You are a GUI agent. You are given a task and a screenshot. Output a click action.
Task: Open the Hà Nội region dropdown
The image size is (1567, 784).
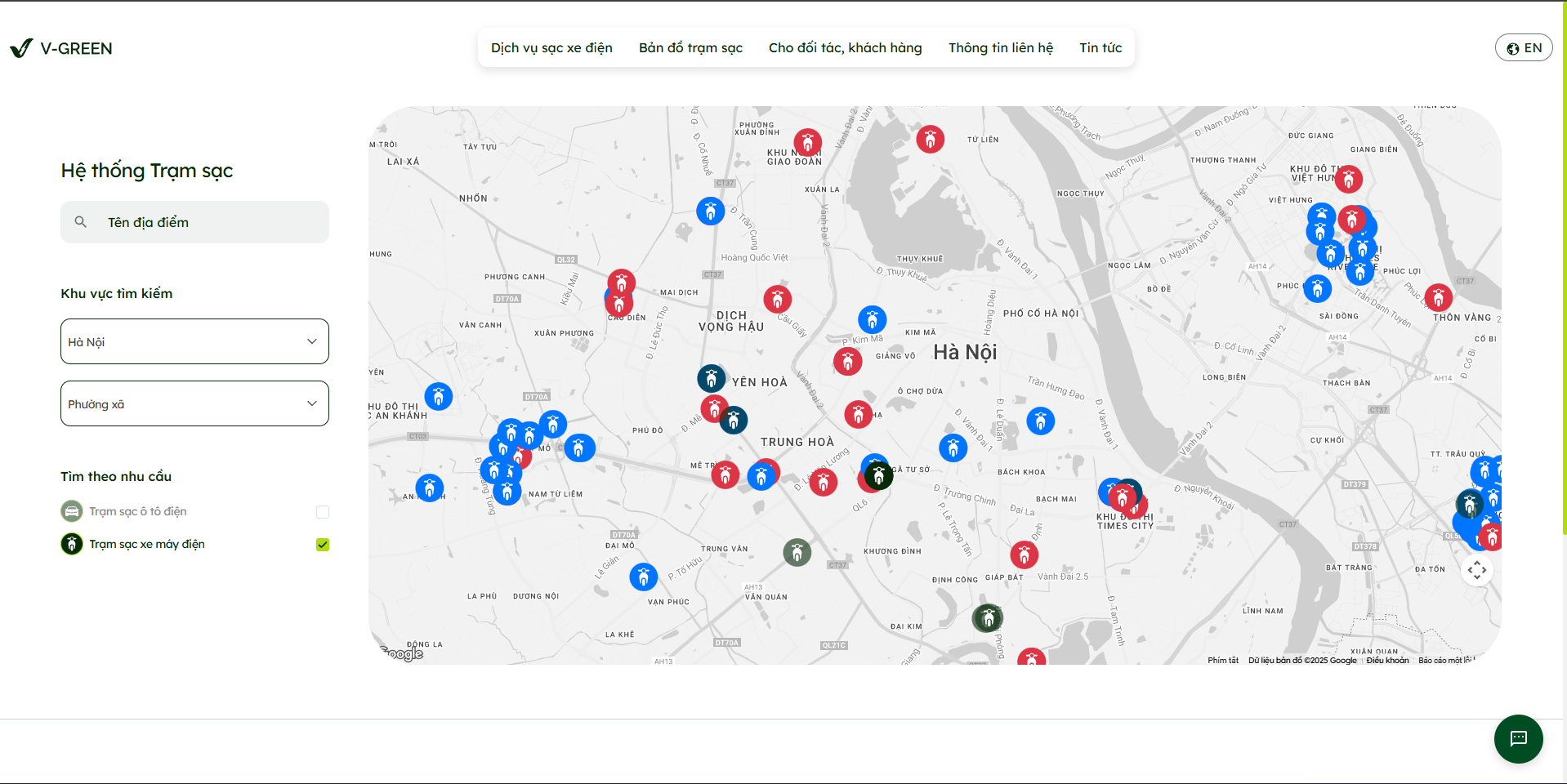pyautogui.click(x=194, y=341)
